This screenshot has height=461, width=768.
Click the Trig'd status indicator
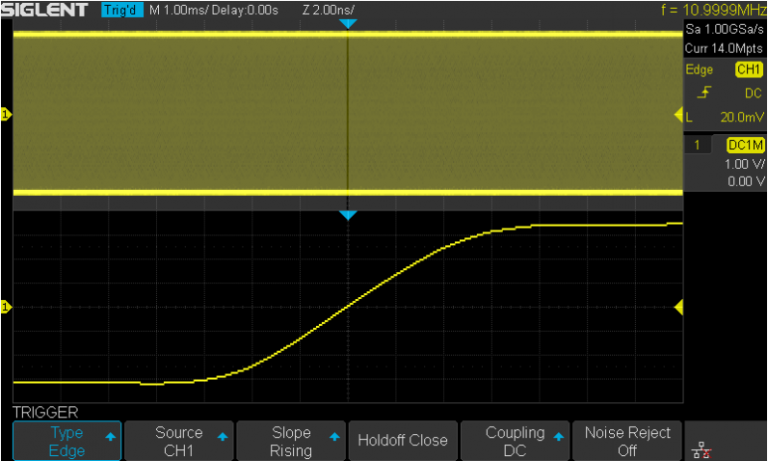point(121,10)
